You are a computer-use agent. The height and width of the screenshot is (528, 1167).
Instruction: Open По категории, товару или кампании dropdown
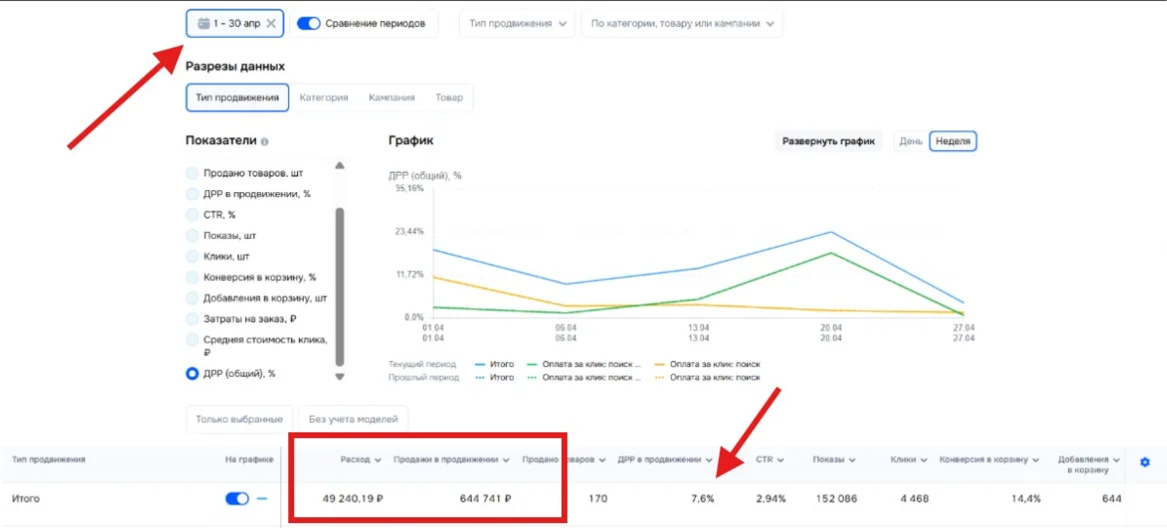(x=682, y=24)
